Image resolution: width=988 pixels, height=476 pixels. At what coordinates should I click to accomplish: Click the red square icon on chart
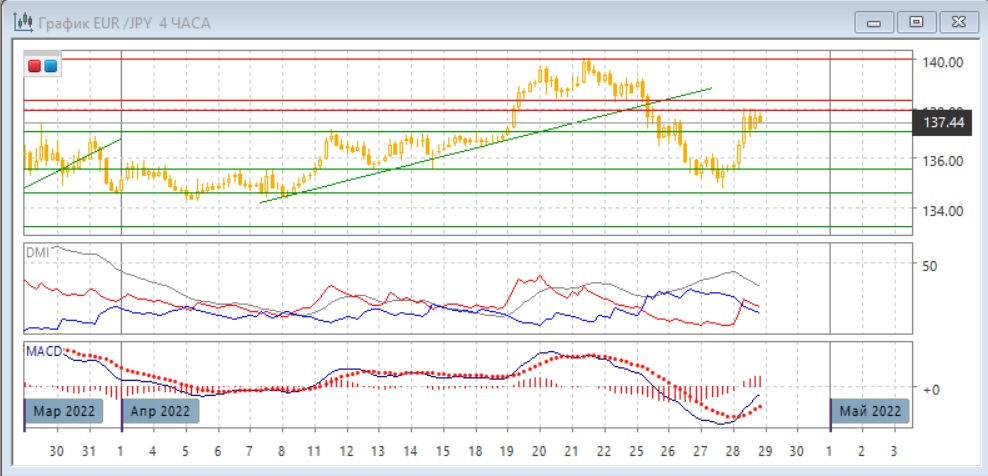point(35,66)
